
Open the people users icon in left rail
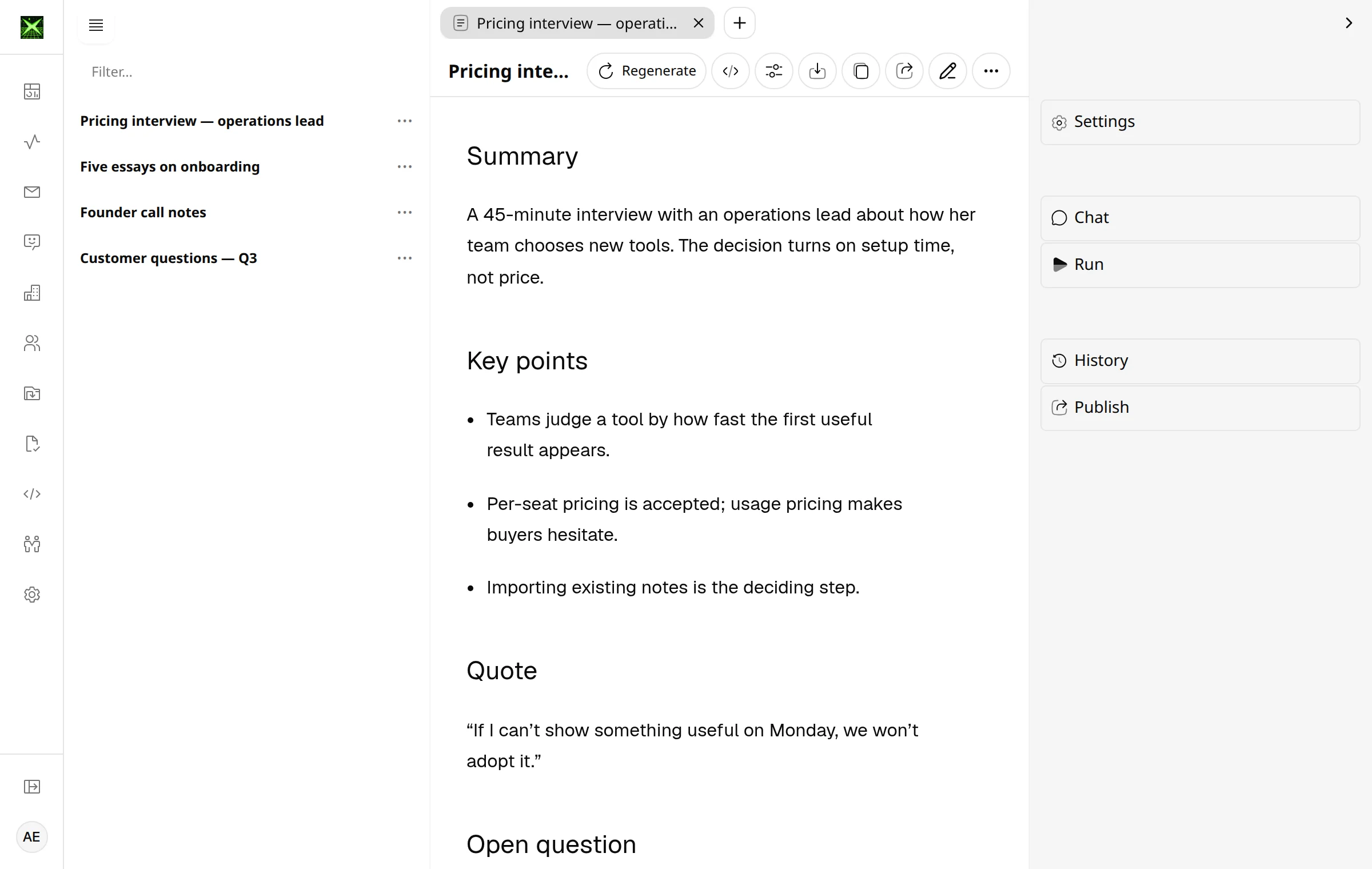pos(32,343)
